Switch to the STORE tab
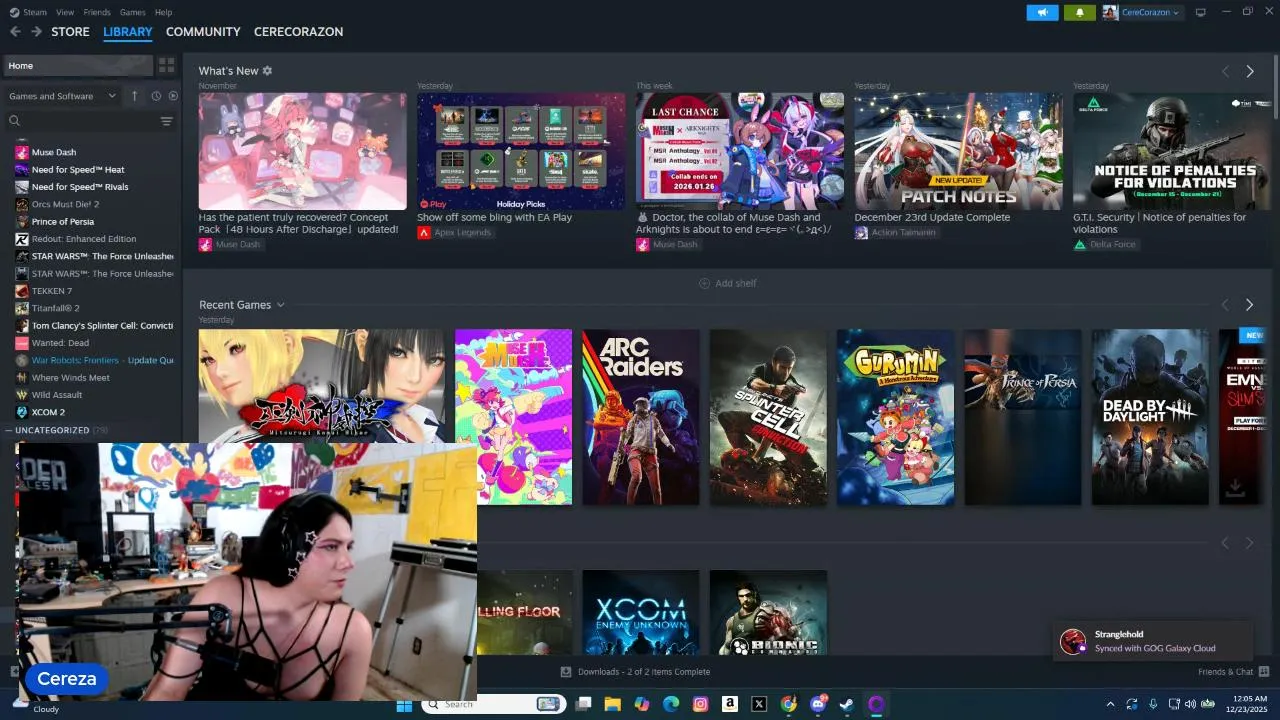This screenshot has width=1280, height=720. pos(70,32)
